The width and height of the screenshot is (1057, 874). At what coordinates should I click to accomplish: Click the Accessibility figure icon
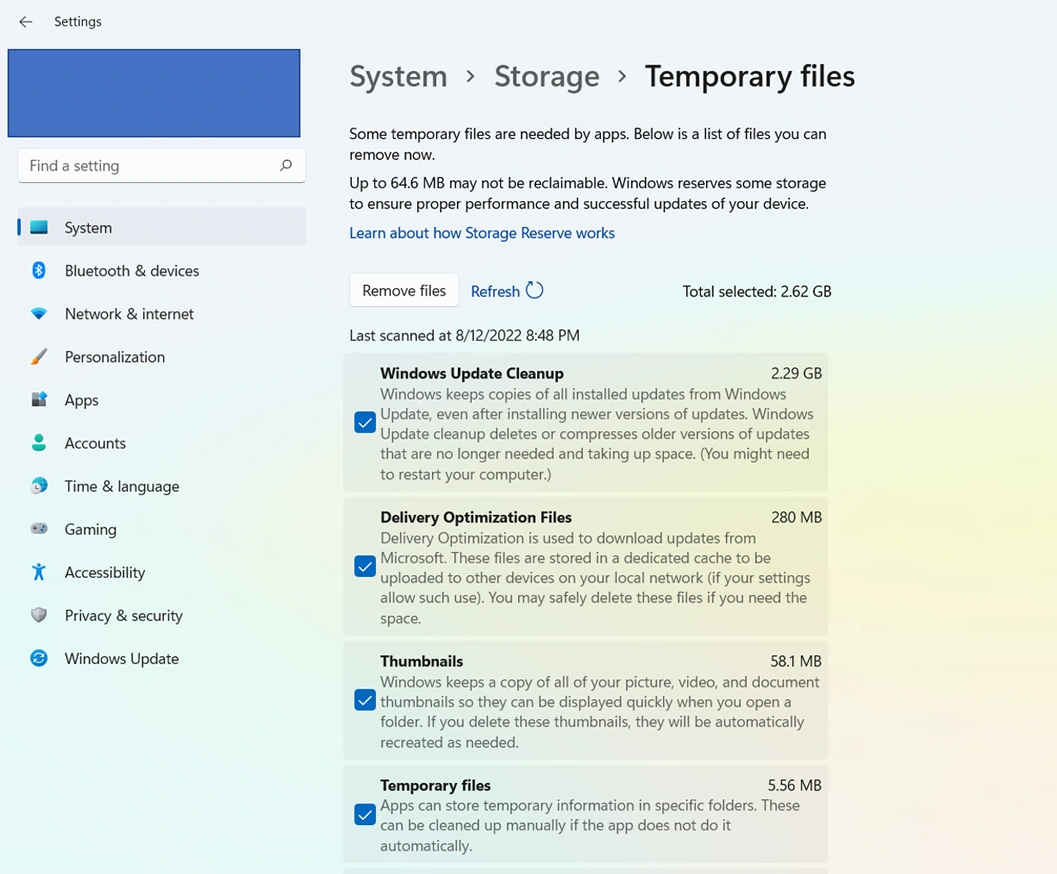click(39, 572)
